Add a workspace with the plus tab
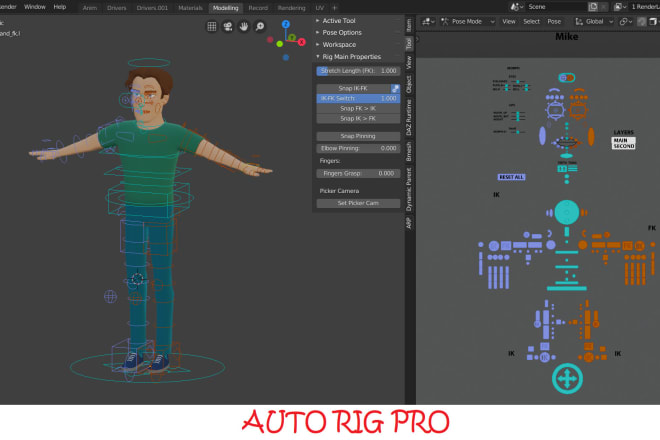The height and width of the screenshot is (440, 660). pos(335,8)
